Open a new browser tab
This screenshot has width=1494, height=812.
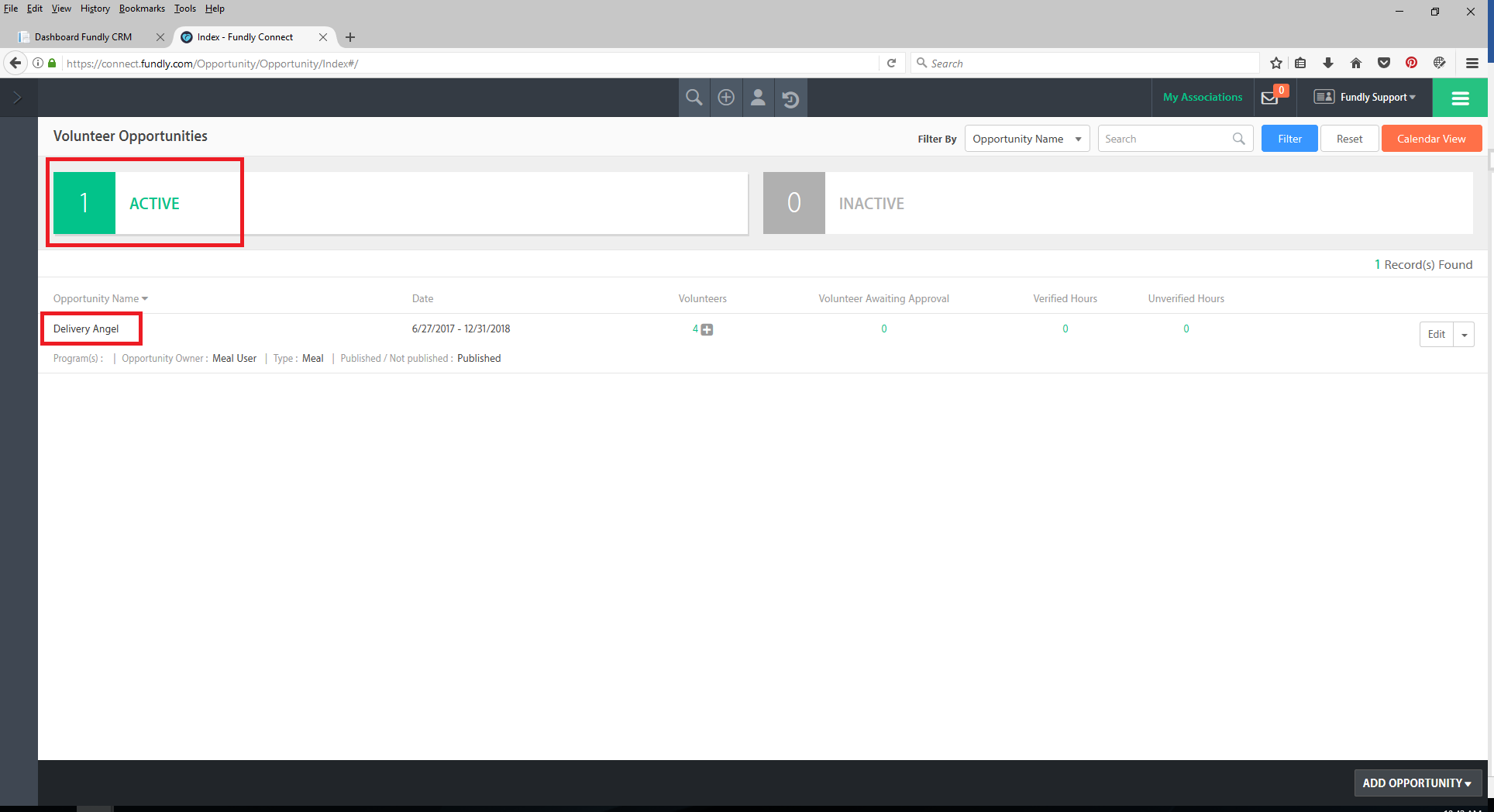[x=350, y=37]
